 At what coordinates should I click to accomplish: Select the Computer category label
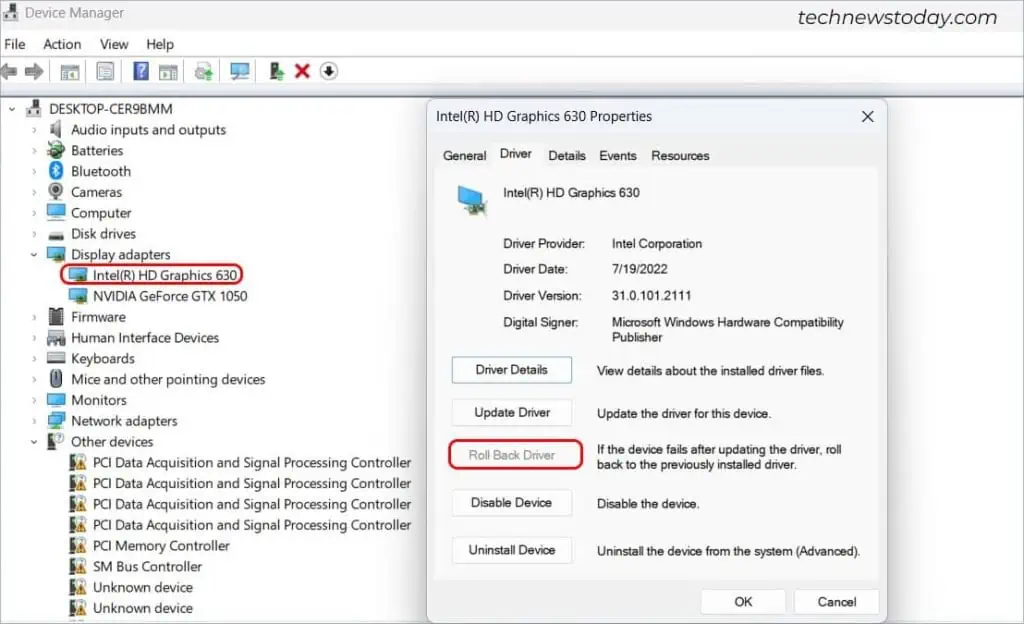click(x=101, y=213)
